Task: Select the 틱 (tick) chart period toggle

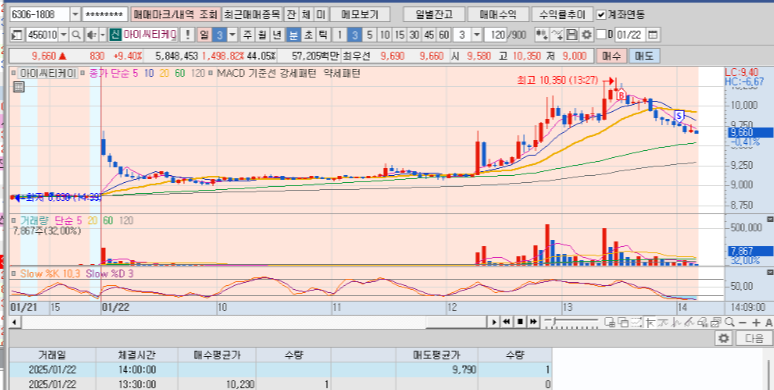Action: [323, 35]
